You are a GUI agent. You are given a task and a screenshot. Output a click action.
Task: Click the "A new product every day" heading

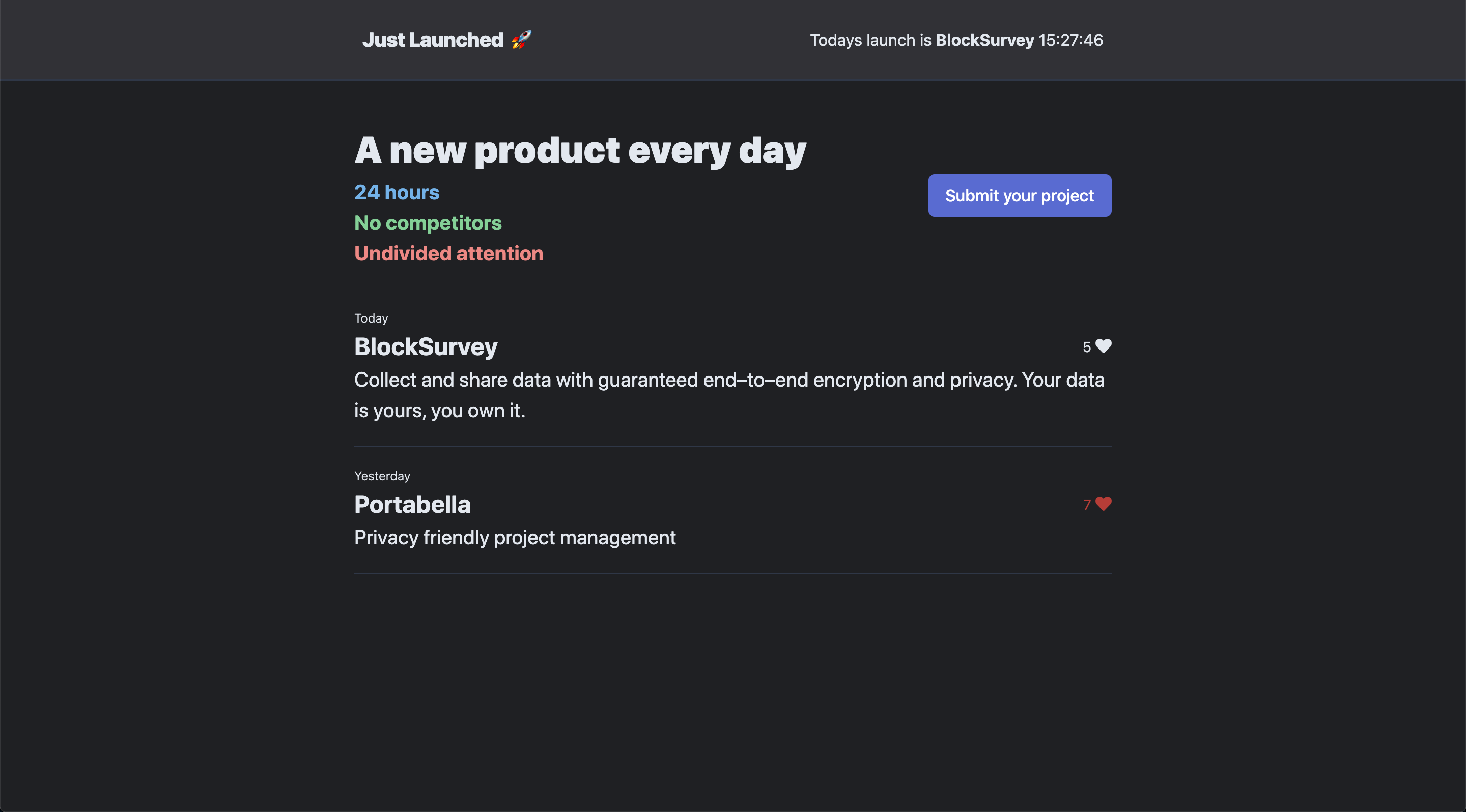click(580, 151)
